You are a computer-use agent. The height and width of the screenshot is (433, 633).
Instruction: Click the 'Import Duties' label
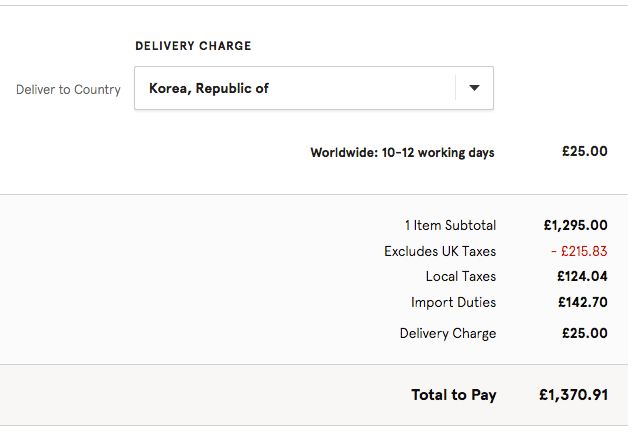[x=453, y=302]
